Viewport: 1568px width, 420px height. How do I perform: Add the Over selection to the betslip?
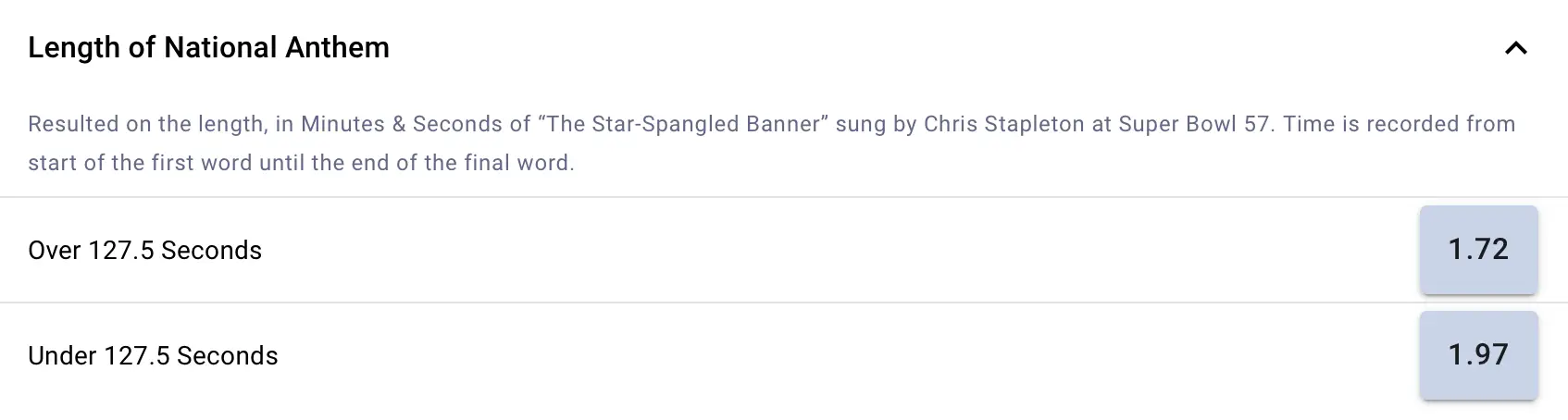pos(1478,250)
